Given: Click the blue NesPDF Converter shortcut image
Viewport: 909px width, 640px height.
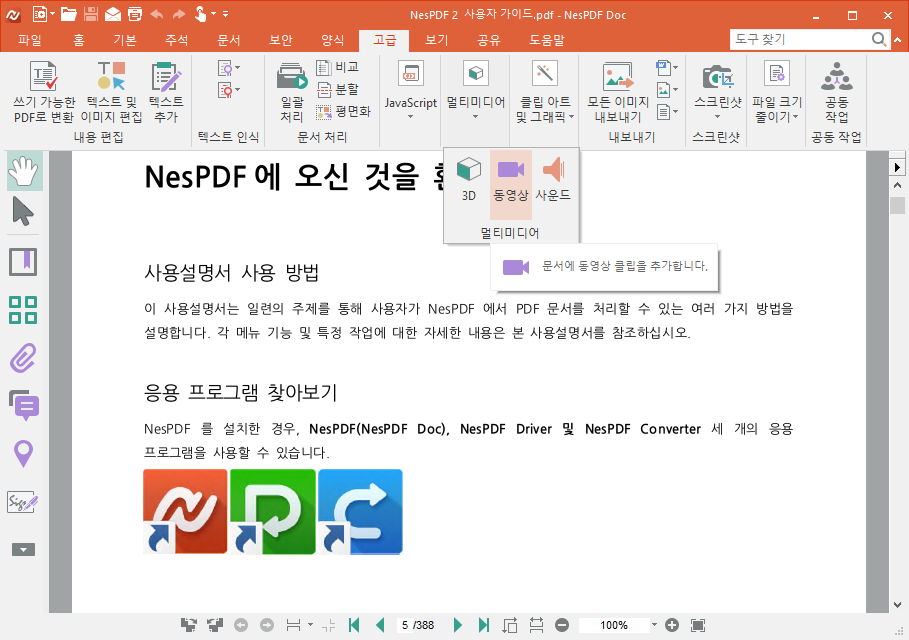Looking at the screenshot, I should 360,511.
